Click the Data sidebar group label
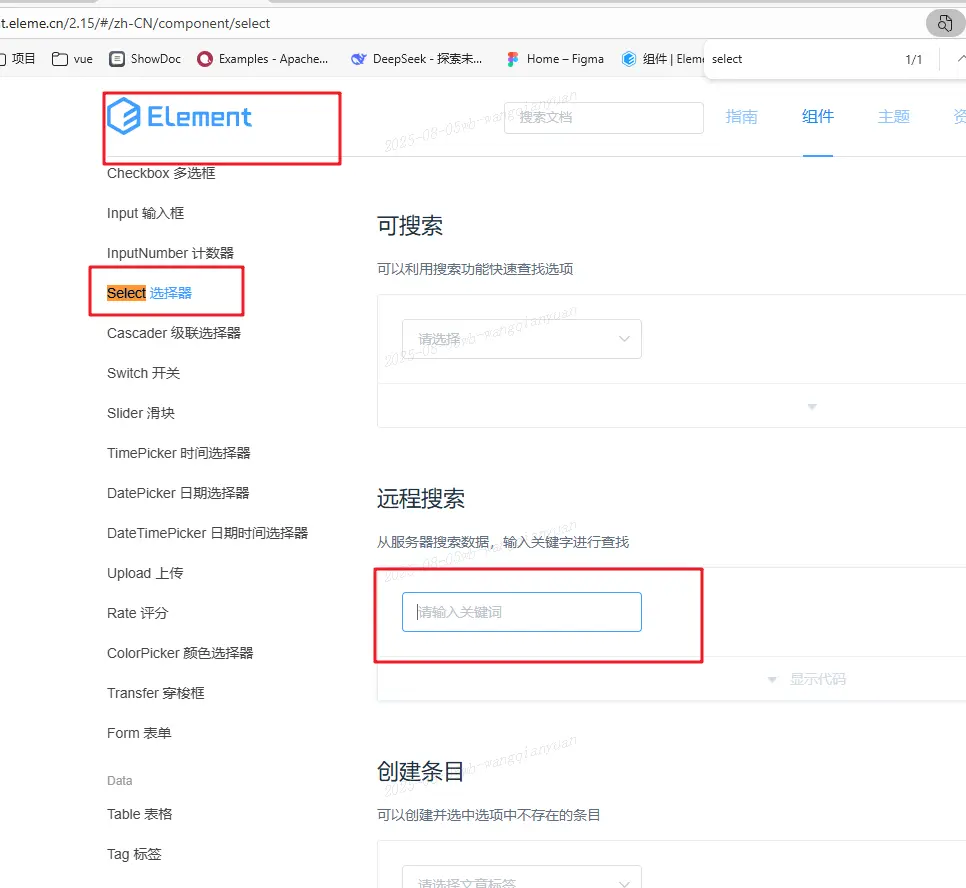 (120, 781)
